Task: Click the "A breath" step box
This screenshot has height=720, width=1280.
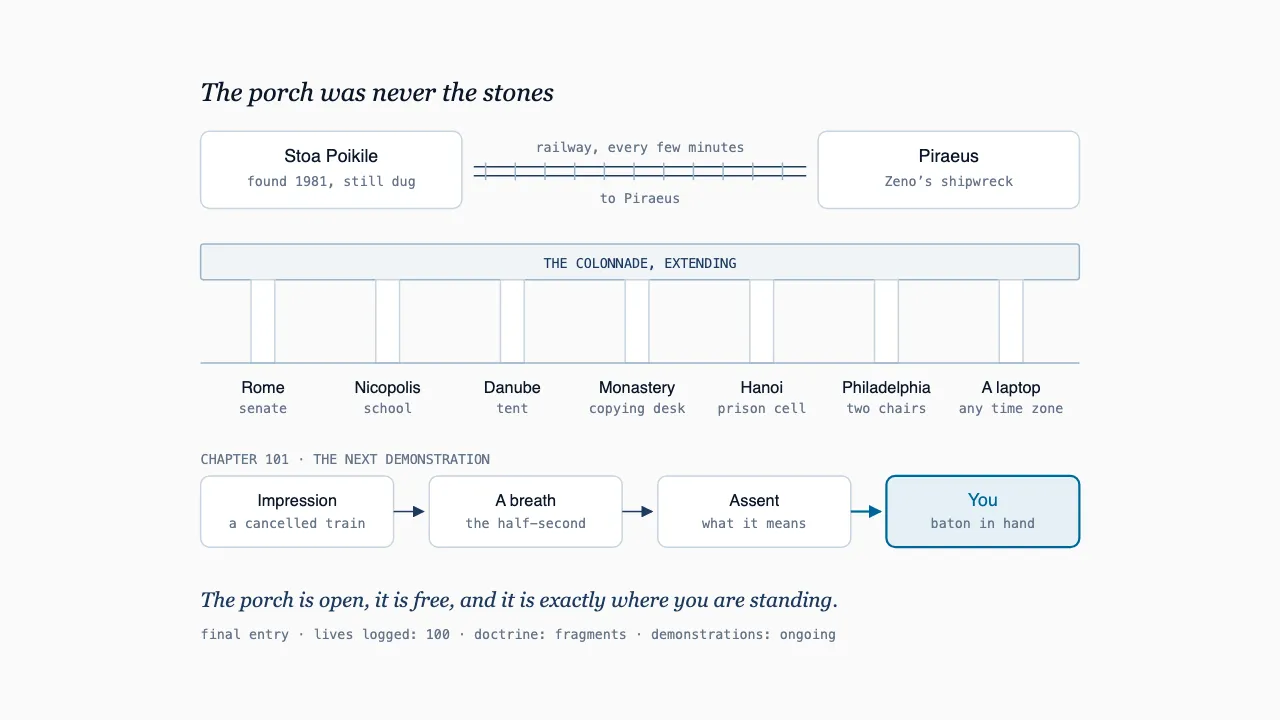Action: click(526, 511)
